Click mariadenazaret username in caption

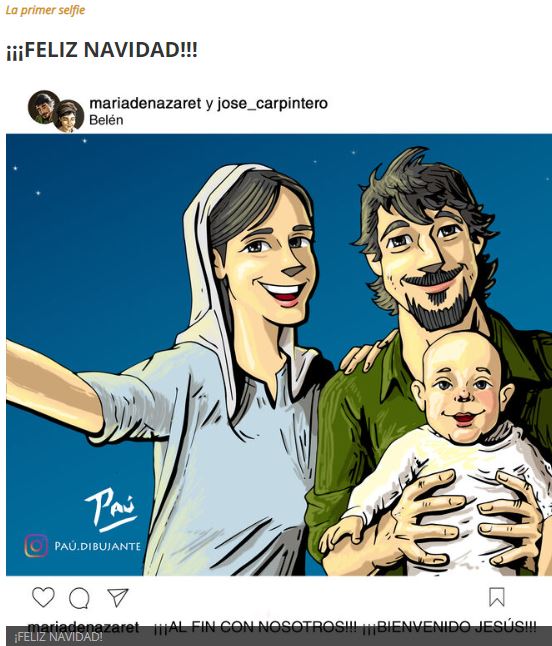[83, 627]
